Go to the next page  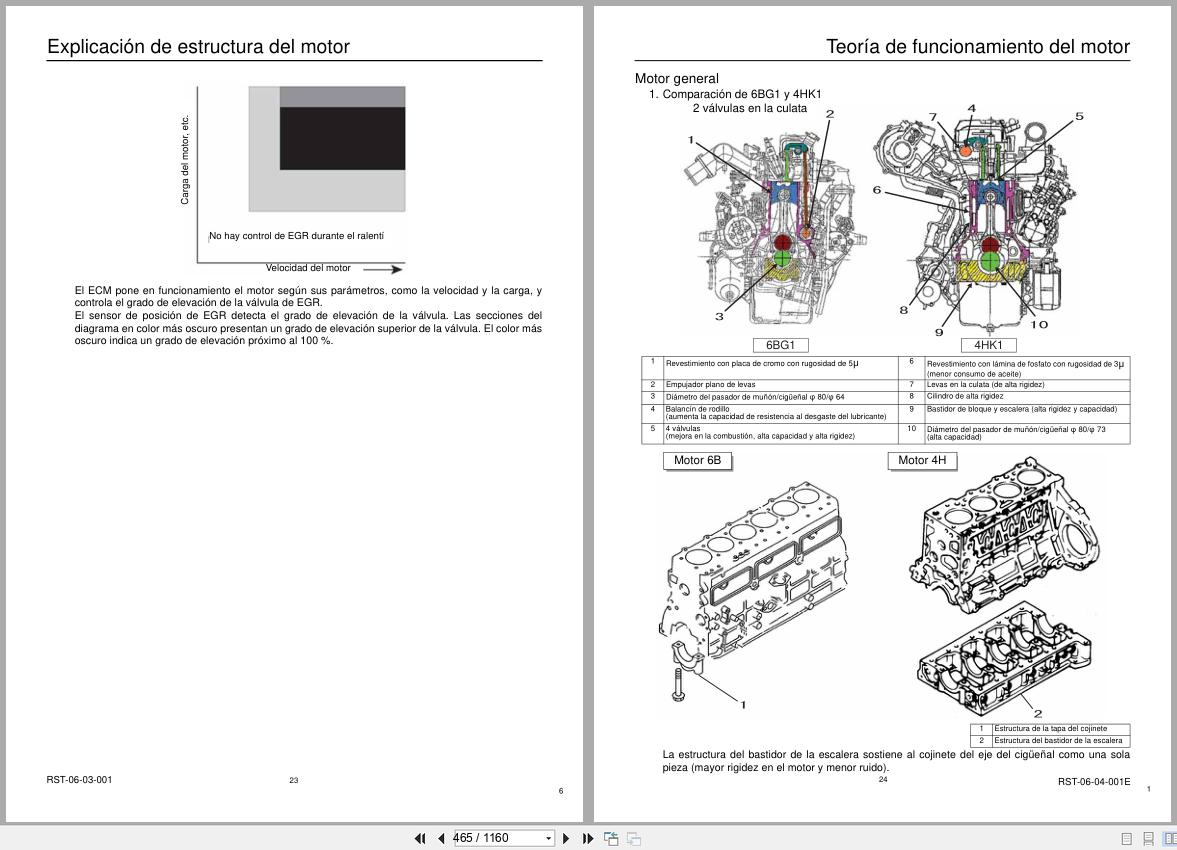pos(566,839)
